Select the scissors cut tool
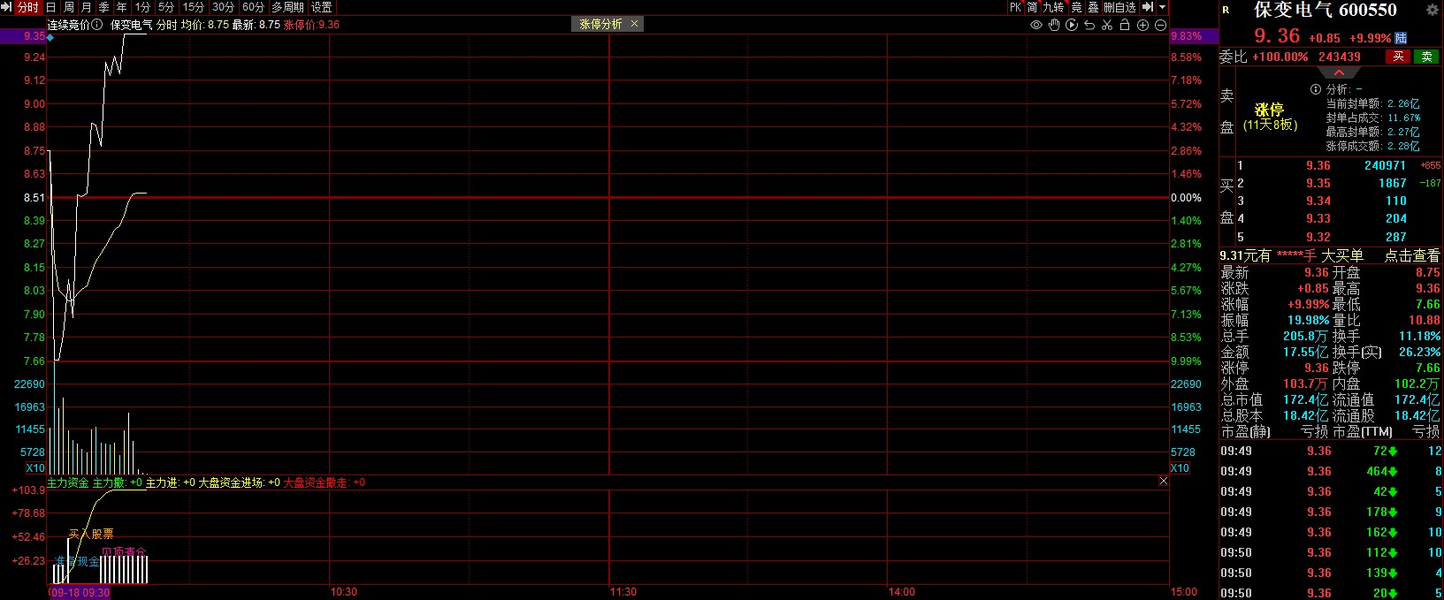1444x600 pixels. click(1108, 25)
